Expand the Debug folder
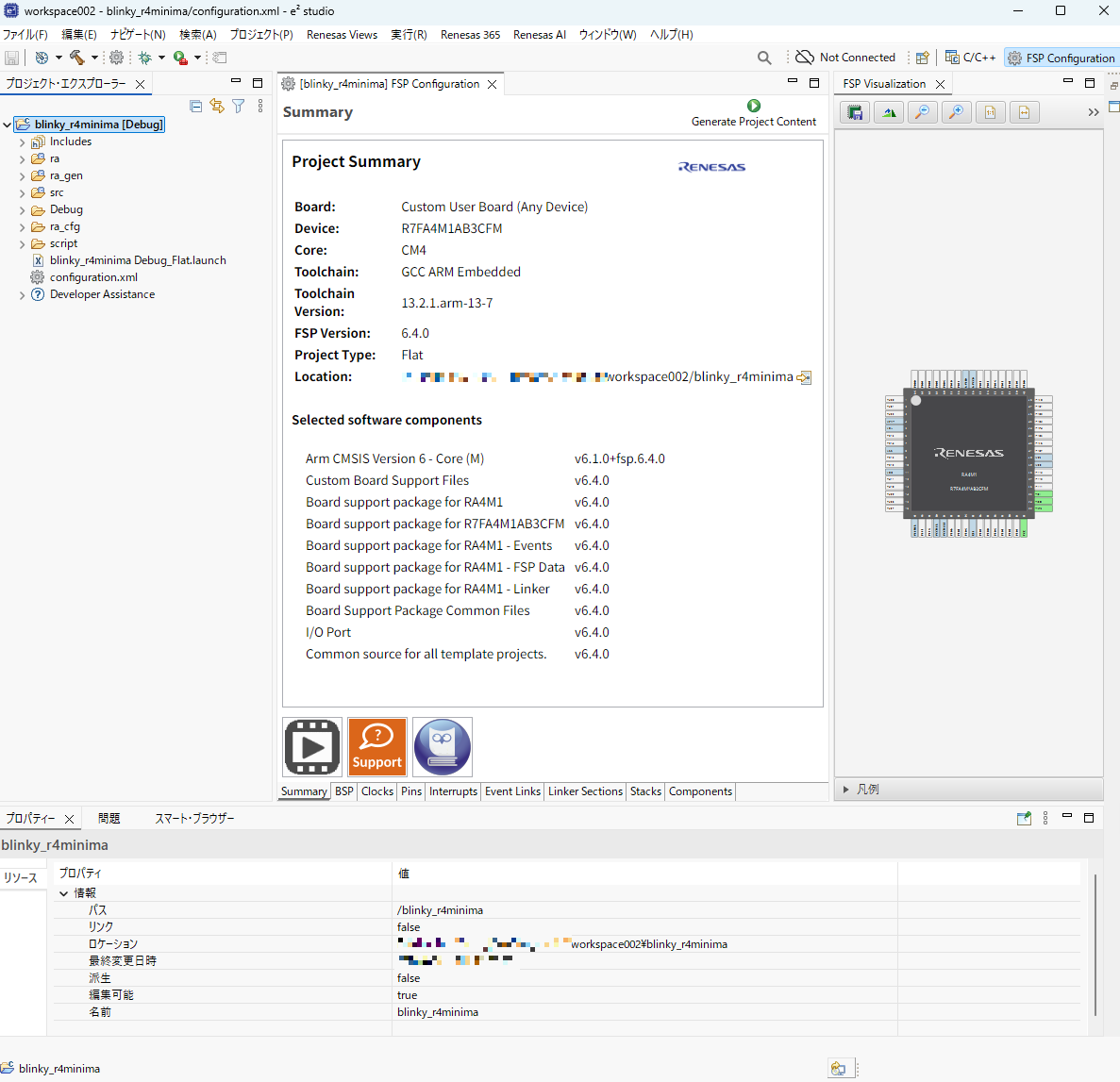The width and height of the screenshot is (1120, 1082). click(x=22, y=210)
